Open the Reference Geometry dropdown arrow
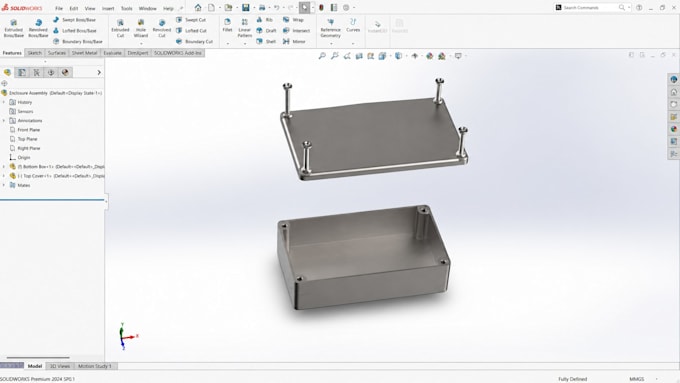This screenshot has width=680, height=383. (331, 43)
